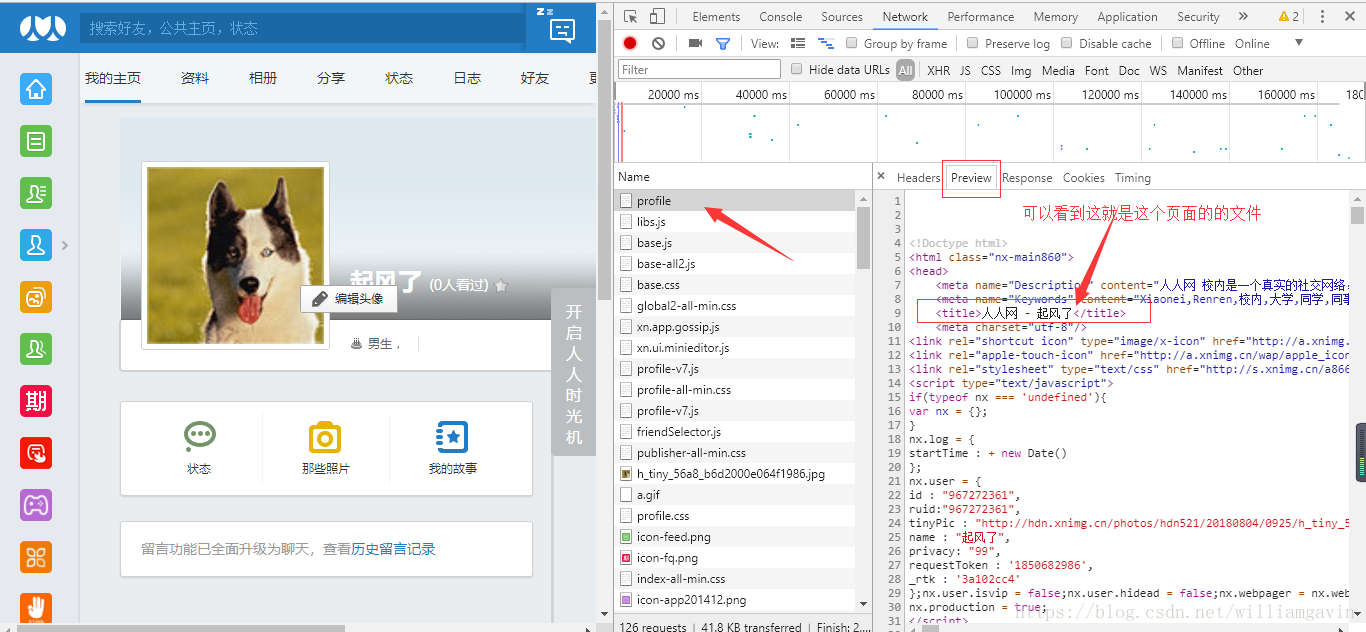Image resolution: width=1366 pixels, height=632 pixels.
Task: Select the global2-all-min.css request
Action: (x=735, y=305)
